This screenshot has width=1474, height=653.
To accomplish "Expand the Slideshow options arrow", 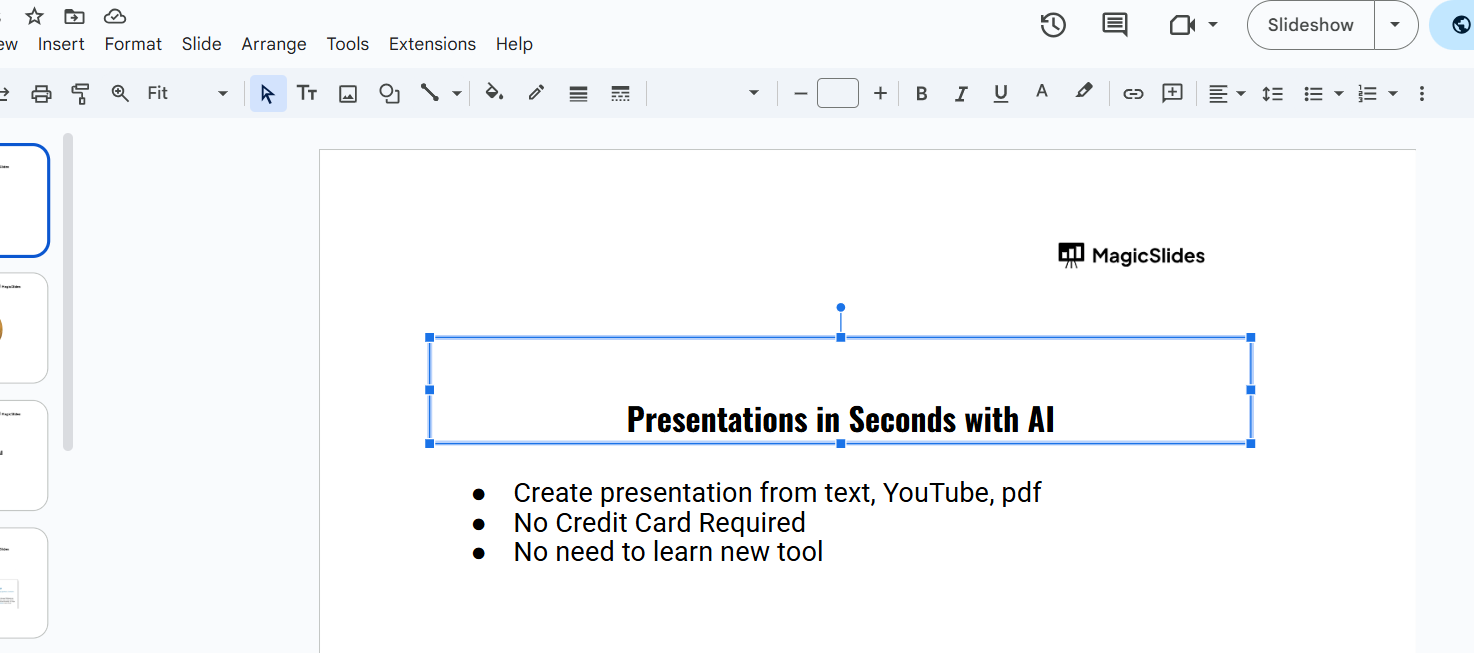I will pos(1395,25).
